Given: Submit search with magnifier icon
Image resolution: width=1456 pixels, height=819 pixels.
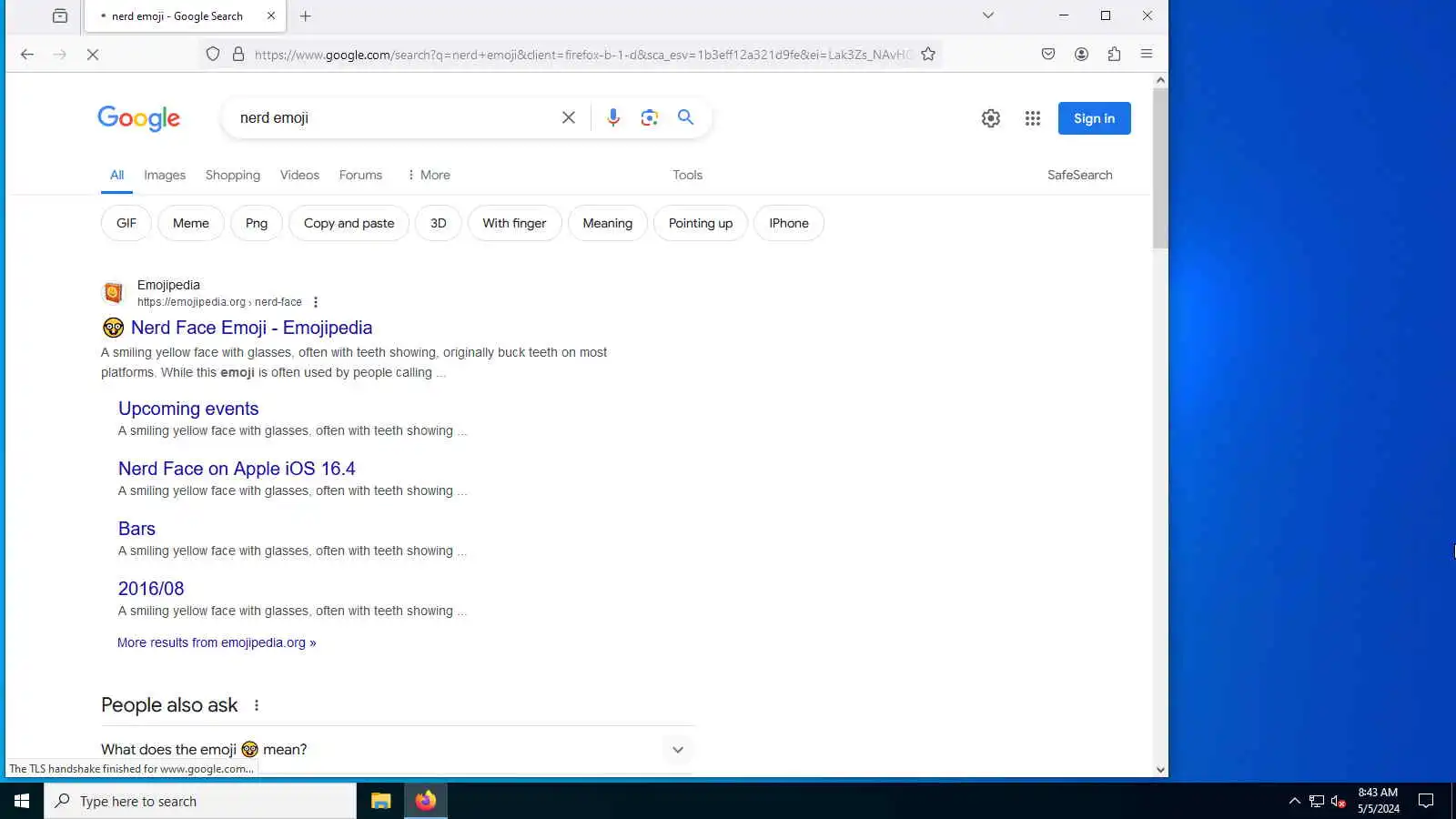Looking at the screenshot, I should pyautogui.click(x=685, y=117).
